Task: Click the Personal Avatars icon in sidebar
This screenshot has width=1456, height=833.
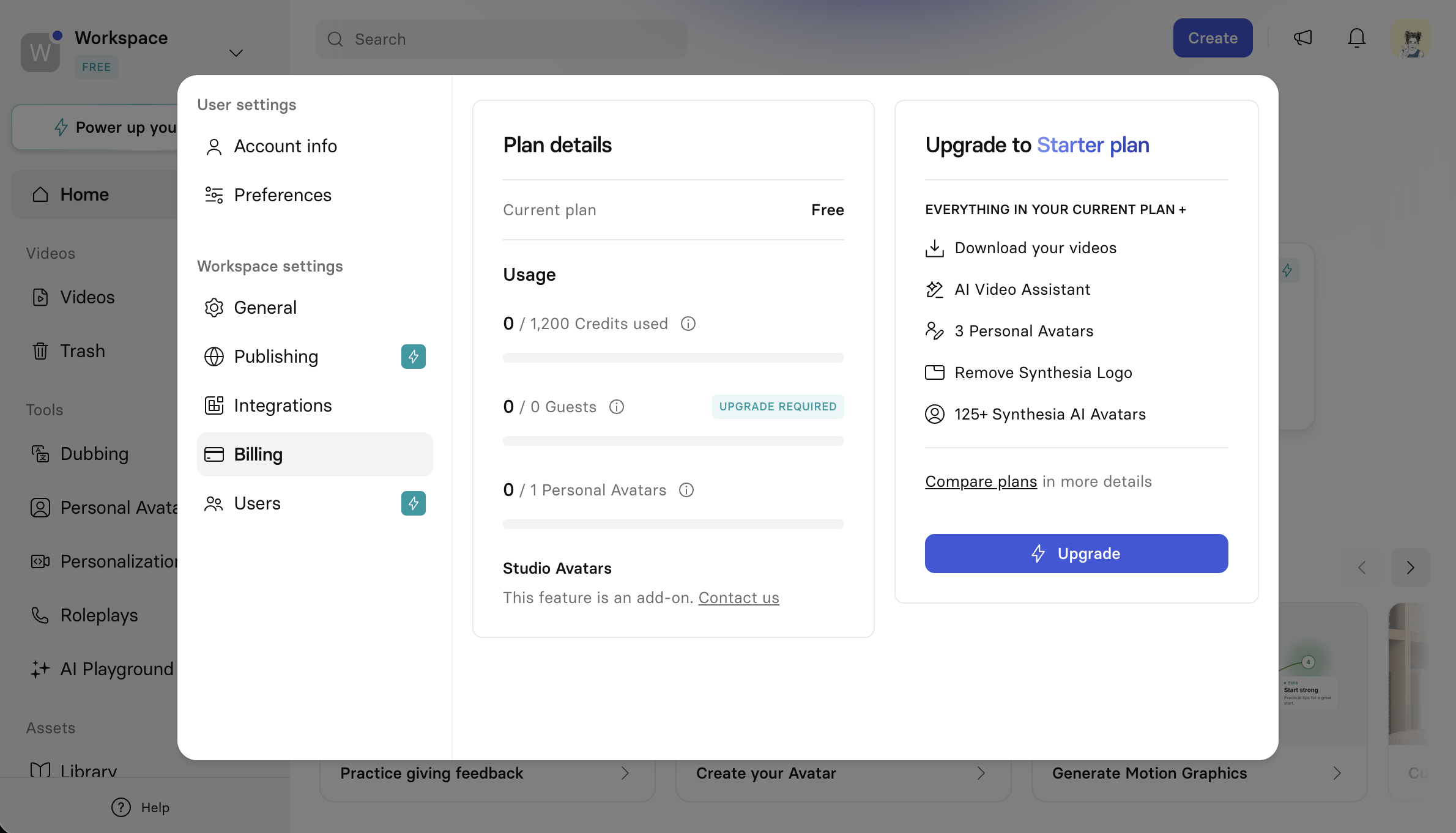Action: [x=40, y=508]
